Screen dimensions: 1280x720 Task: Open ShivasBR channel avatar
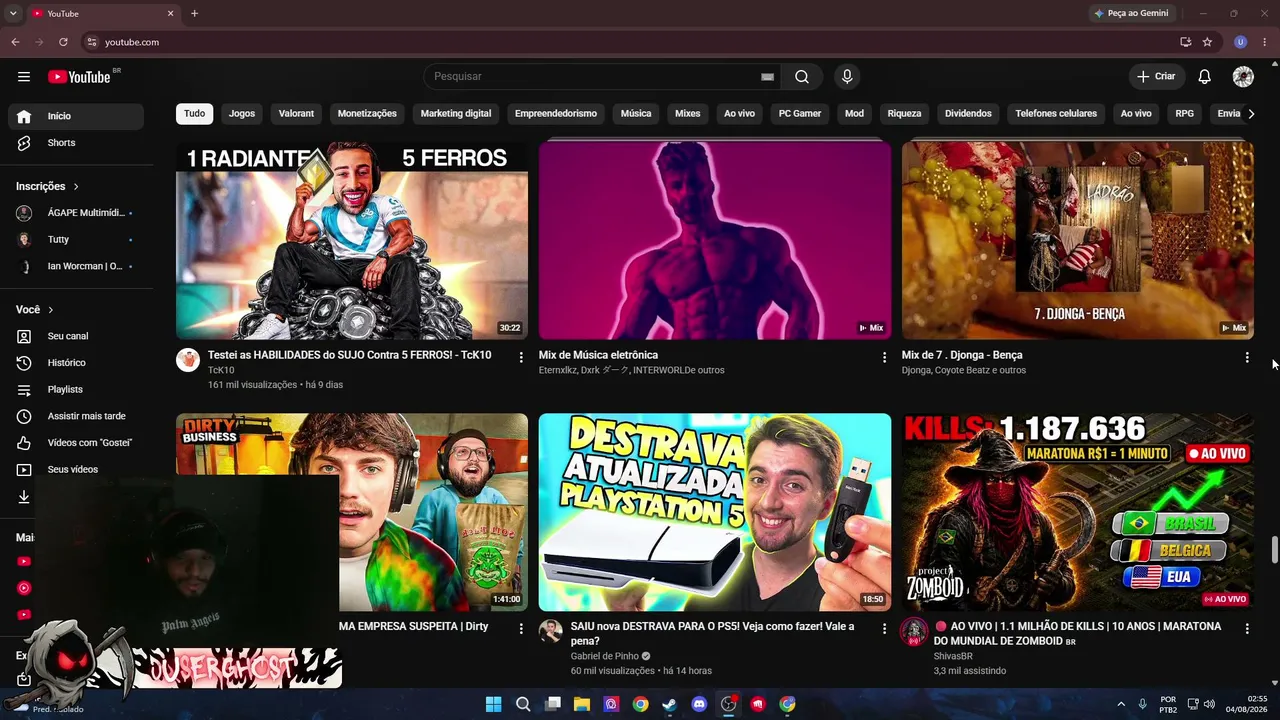914,631
